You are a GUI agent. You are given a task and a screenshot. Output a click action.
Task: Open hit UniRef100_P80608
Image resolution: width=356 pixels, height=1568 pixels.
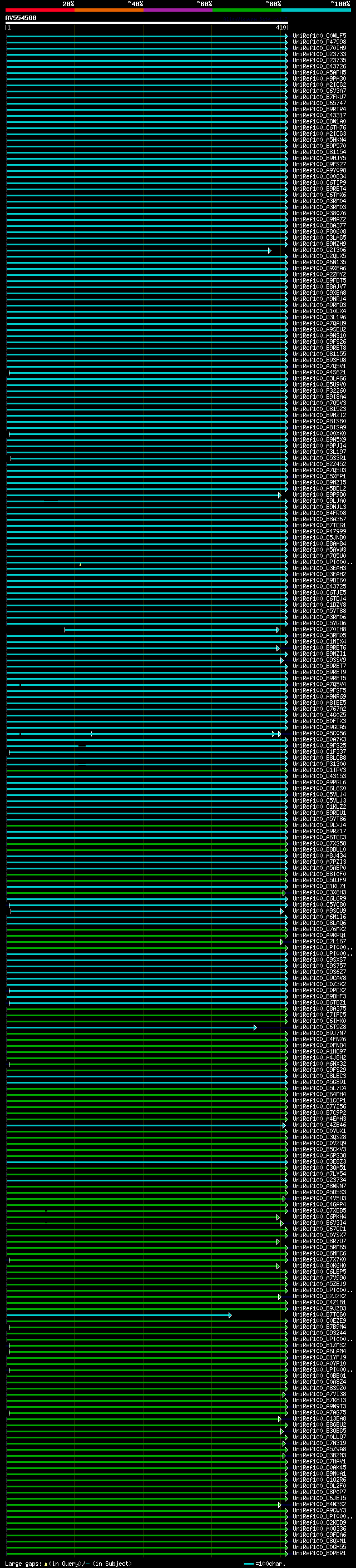coord(319,232)
